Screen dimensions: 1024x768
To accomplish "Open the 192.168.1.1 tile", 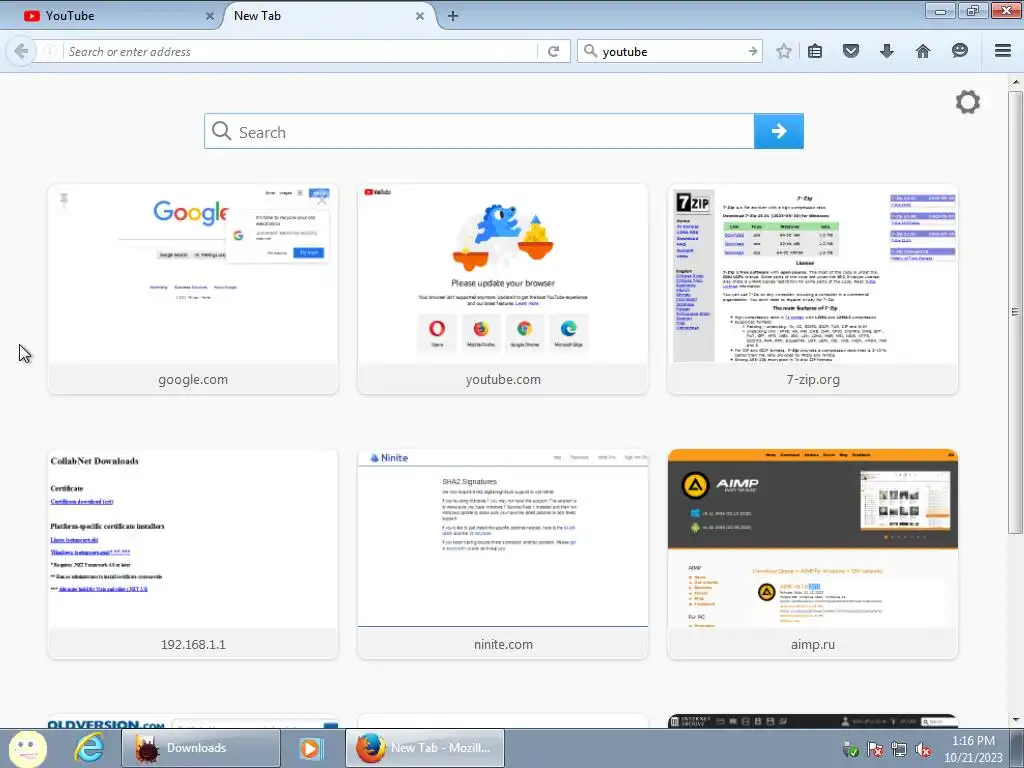I will [x=193, y=554].
